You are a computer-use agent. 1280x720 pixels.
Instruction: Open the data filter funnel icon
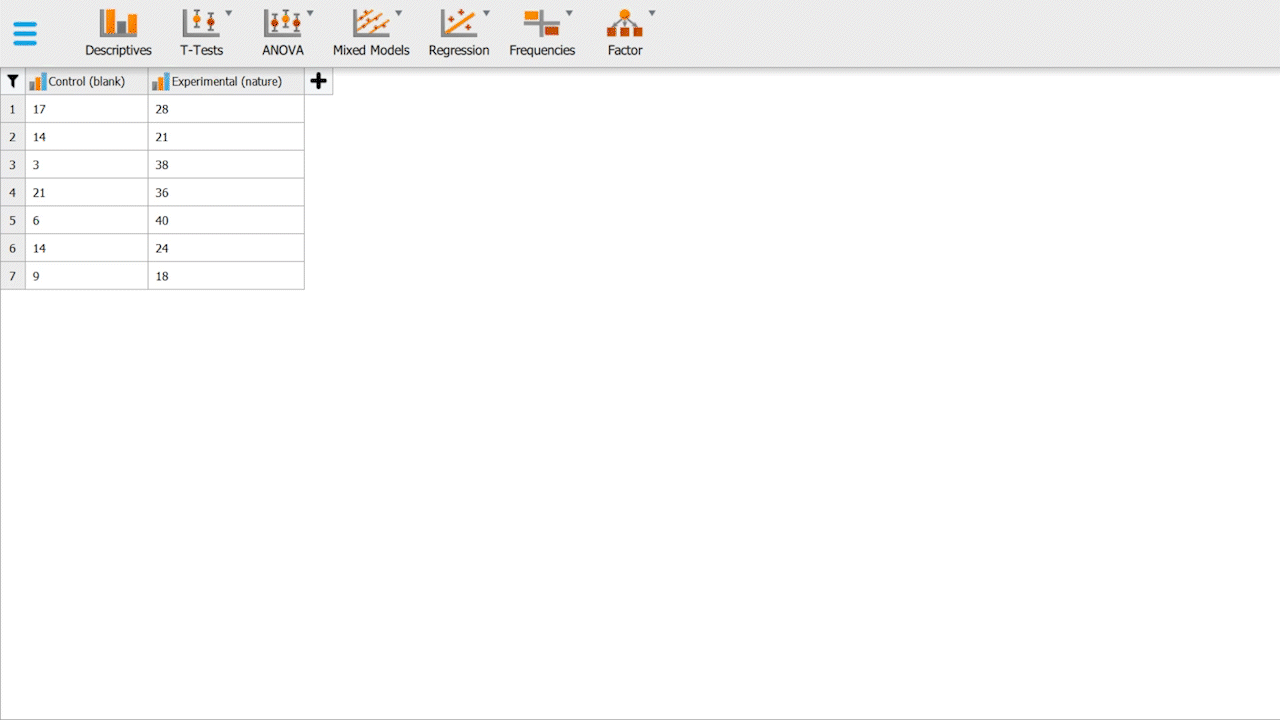click(13, 82)
